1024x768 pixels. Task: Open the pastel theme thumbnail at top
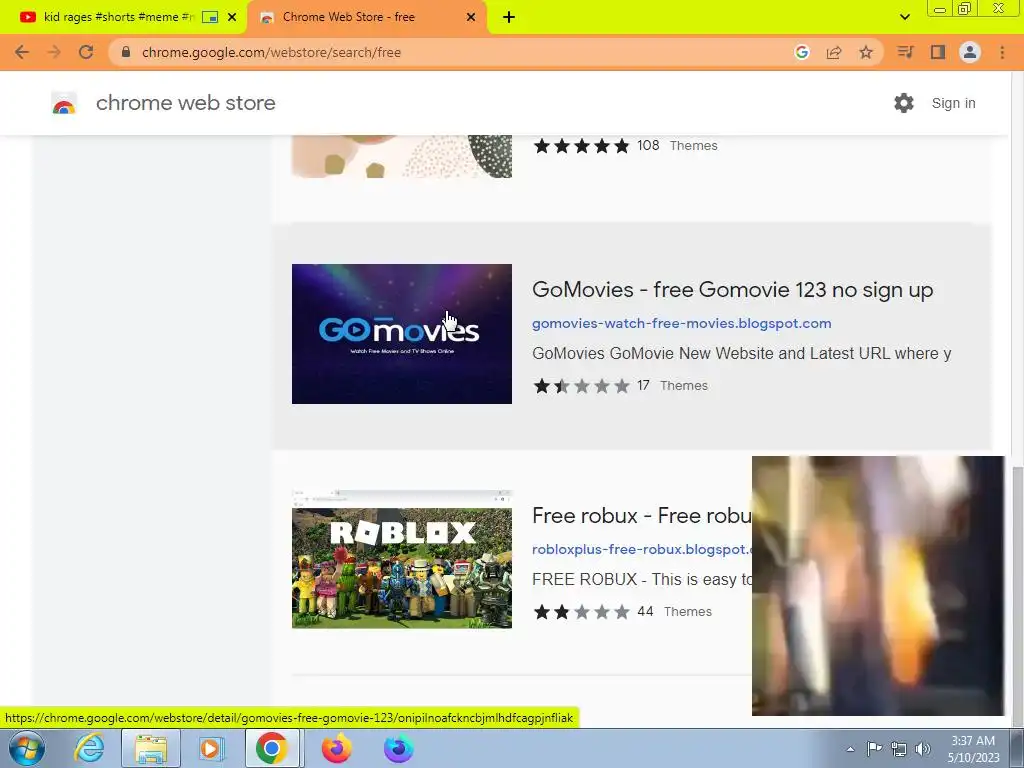tap(402, 156)
